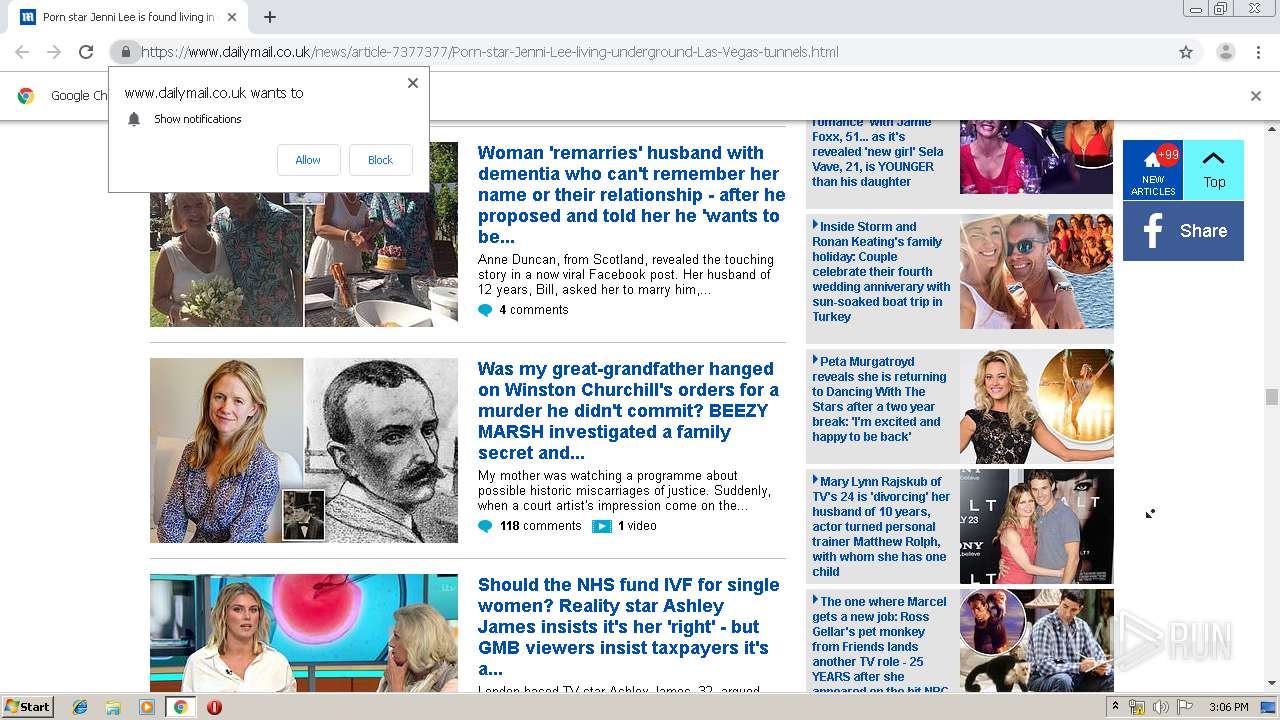This screenshot has width=1280, height=720.
Task: Switch to Chrome taskbar icon
Action: (180, 707)
